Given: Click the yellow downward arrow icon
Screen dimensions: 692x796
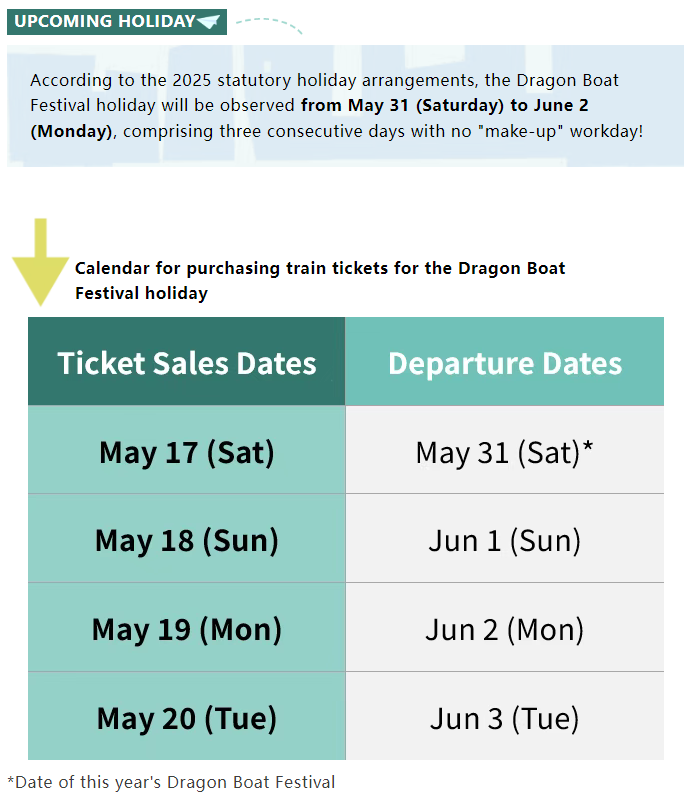Looking at the screenshot, I should coord(41,262).
